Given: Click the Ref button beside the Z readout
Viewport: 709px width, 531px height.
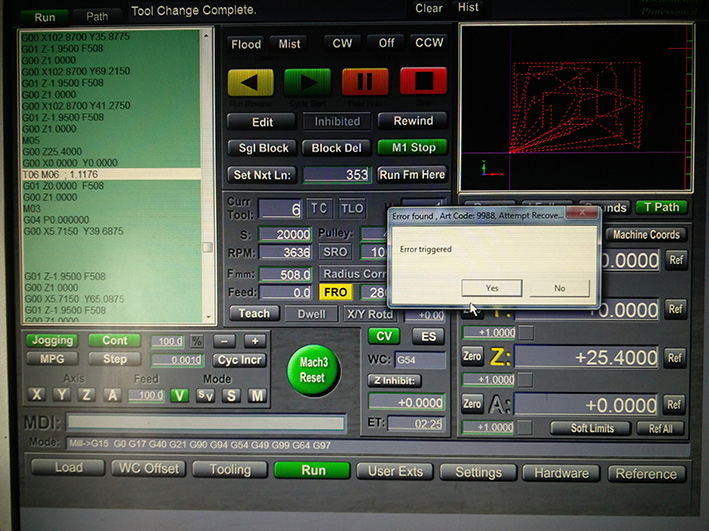Looking at the screenshot, I should point(676,358).
